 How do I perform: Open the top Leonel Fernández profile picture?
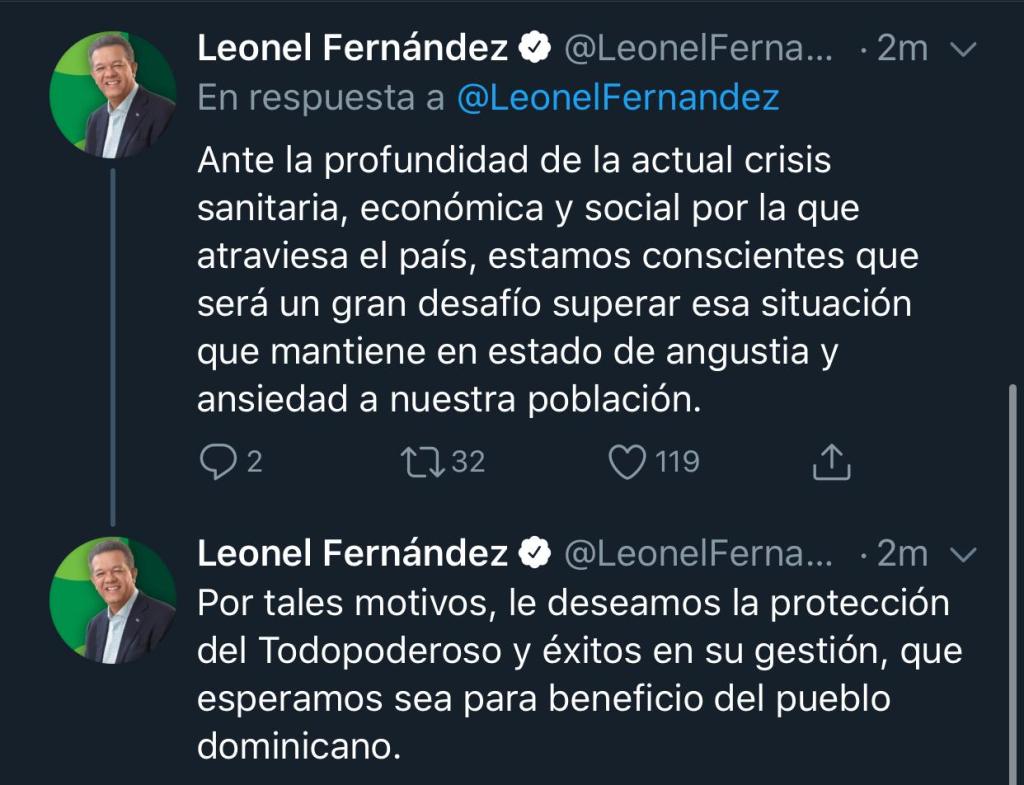(x=113, y=95)
